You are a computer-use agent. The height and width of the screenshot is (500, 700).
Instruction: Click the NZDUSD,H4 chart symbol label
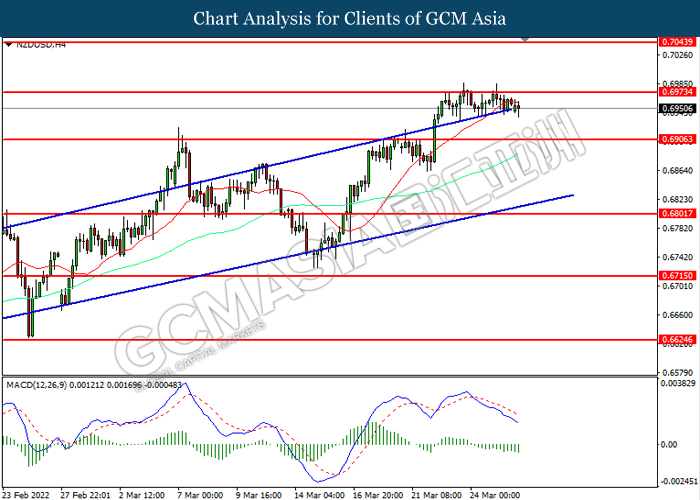click(41, 45)
